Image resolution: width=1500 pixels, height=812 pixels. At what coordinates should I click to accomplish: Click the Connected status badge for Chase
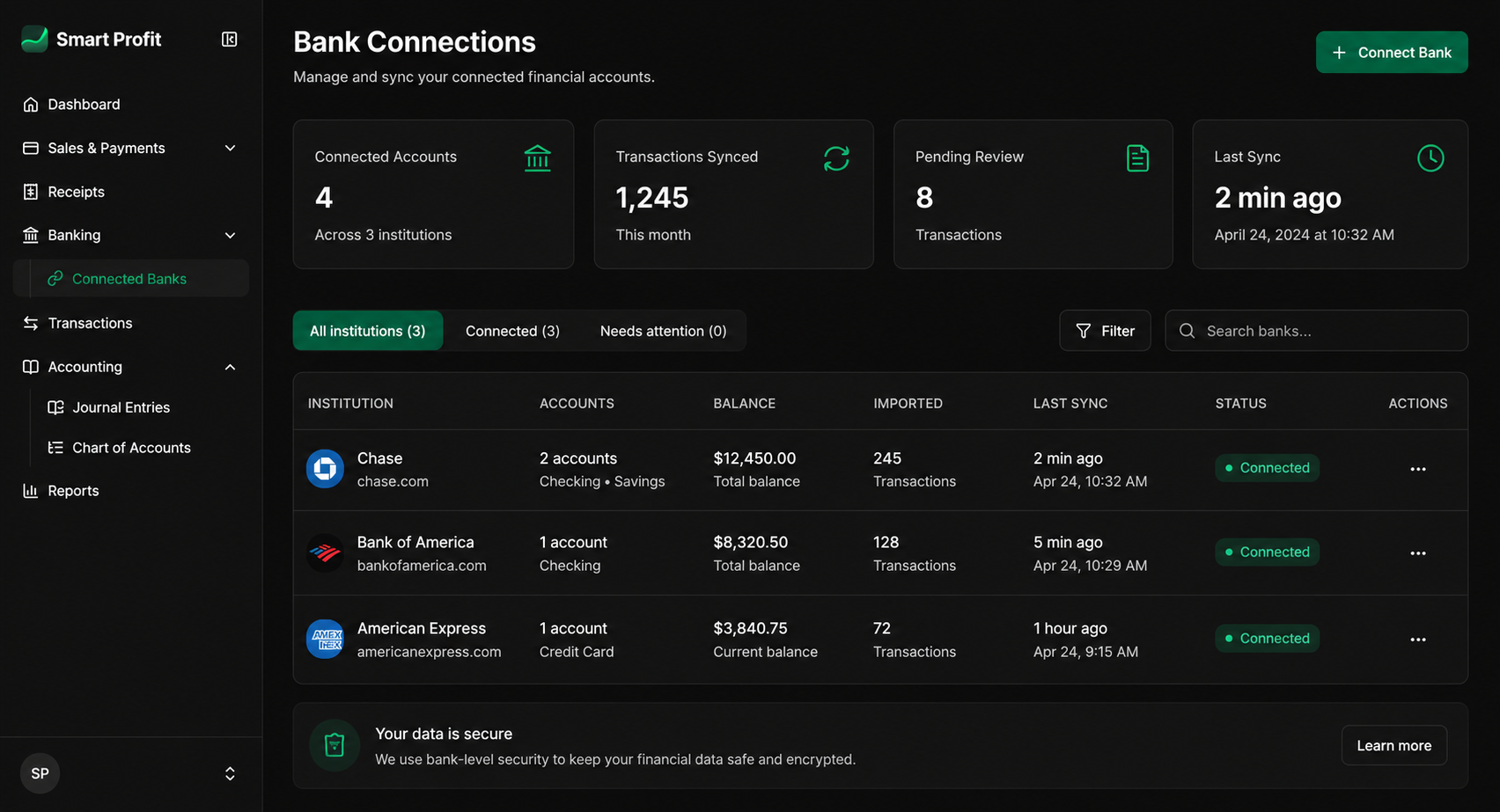(1267, 468)
